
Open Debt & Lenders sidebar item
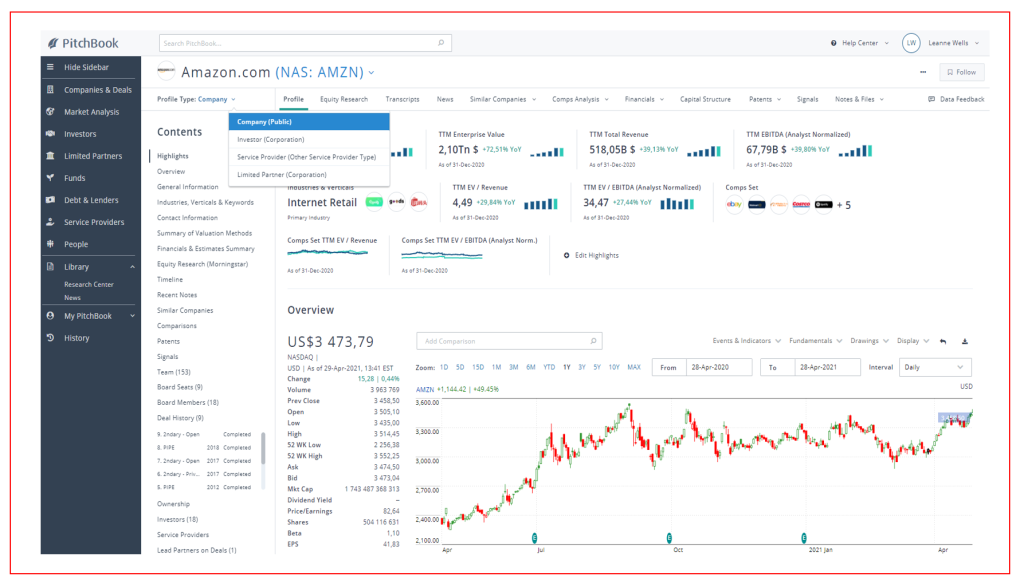coord(91,200)
